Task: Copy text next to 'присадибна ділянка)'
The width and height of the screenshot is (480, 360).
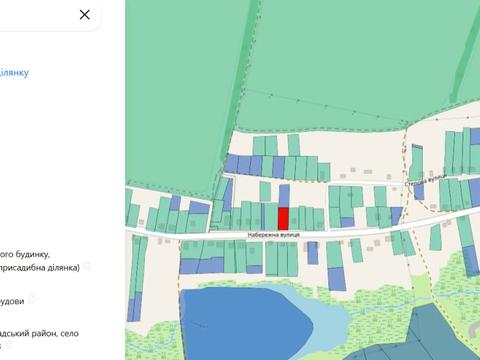Action: [87, 266]
